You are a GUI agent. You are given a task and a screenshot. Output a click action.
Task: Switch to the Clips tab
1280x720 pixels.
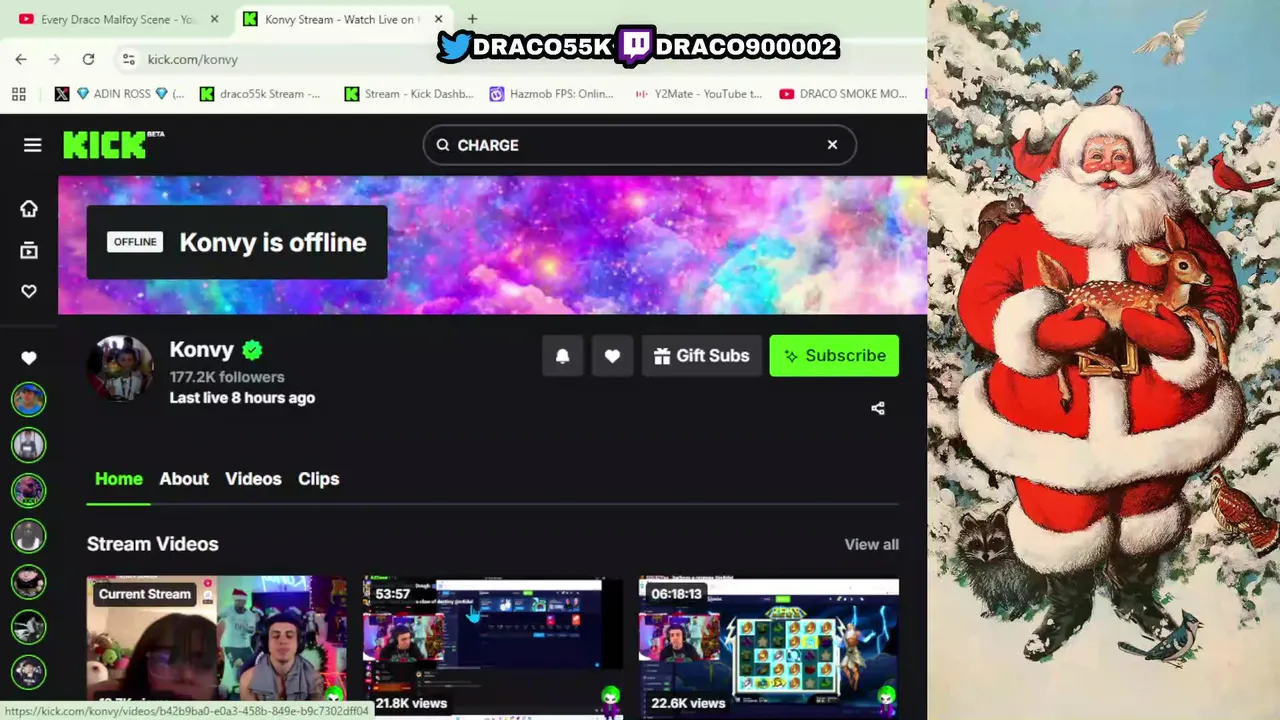(x=318, y=479)
